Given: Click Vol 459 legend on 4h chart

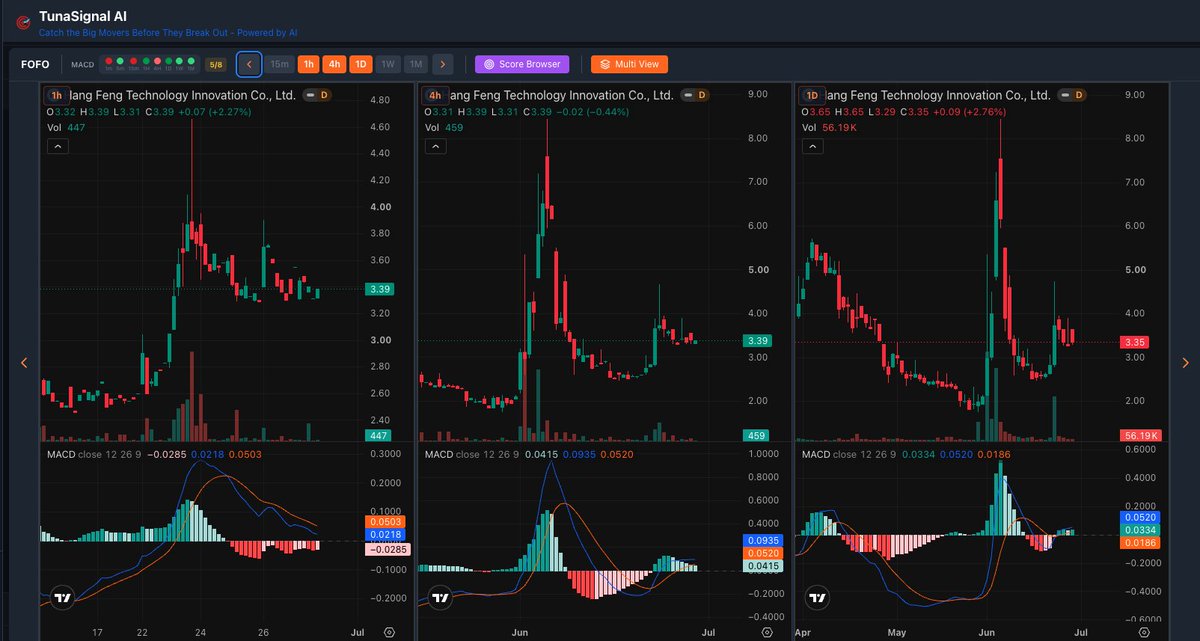Looking at the screenshot, I should pyautogui.click(x=445, y=128).
